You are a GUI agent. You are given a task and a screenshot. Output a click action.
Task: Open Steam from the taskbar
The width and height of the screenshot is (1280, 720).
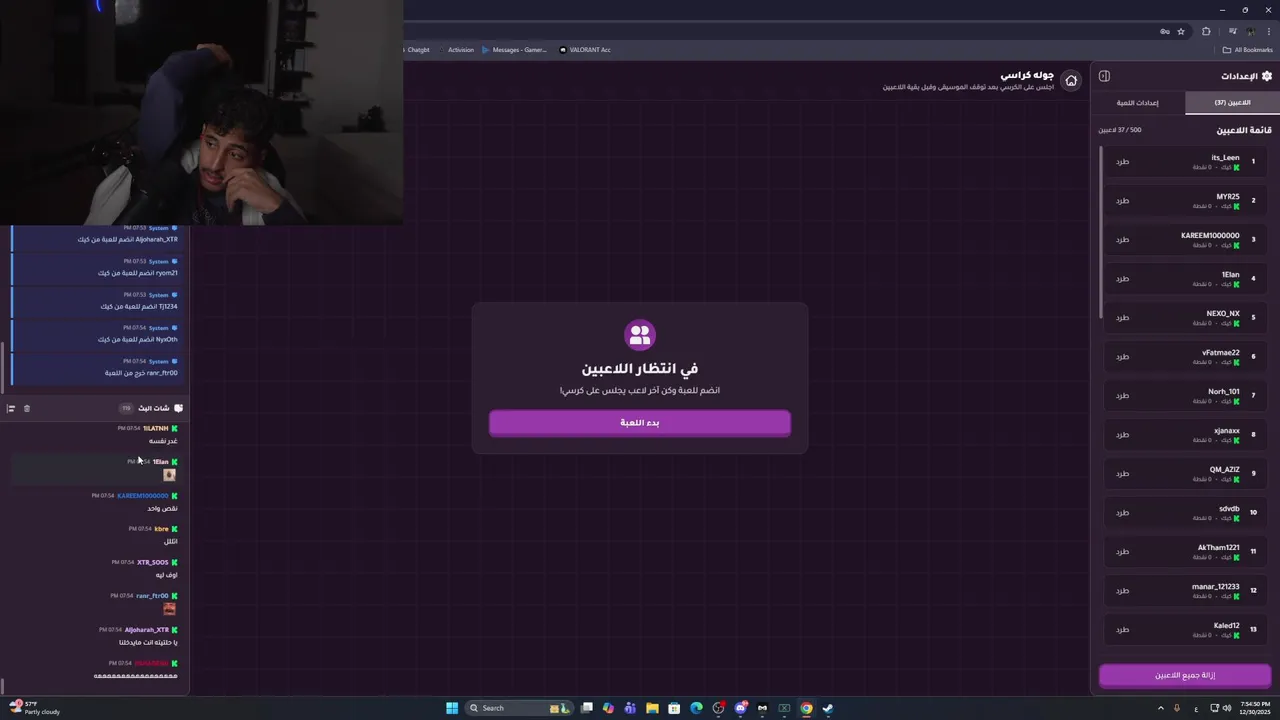828,708
